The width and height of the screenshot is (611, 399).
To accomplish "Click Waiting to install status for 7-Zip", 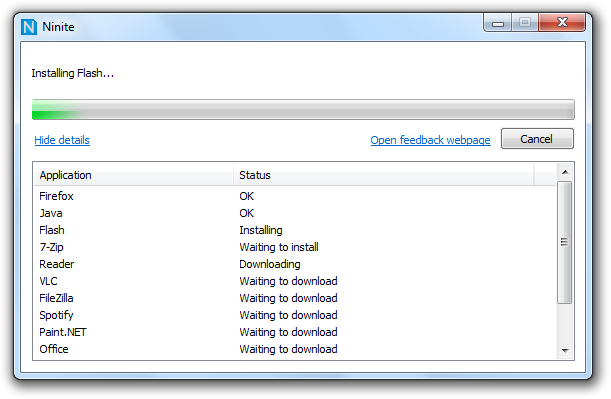I will pos(279,247).
